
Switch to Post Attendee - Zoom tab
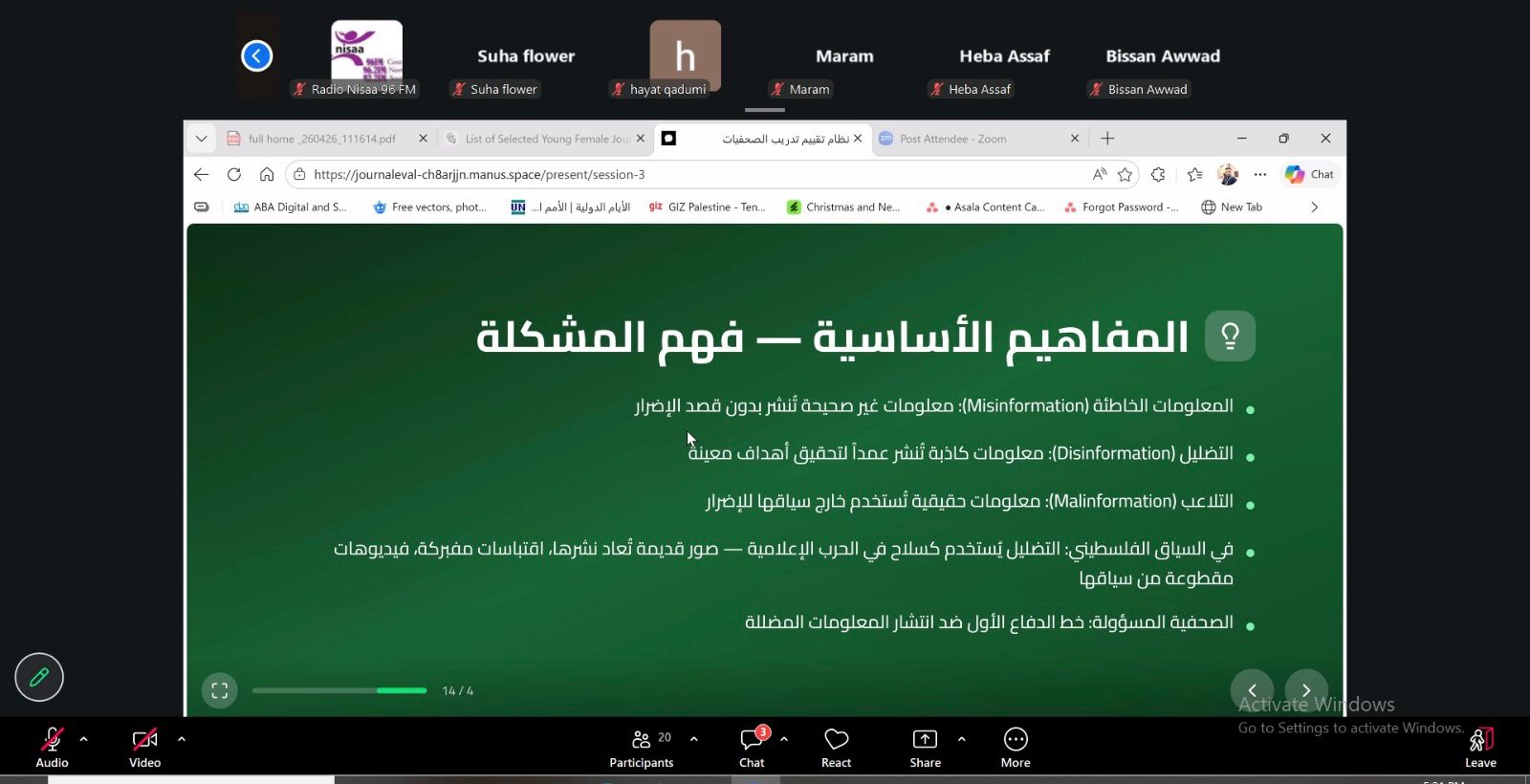point(970,139)
